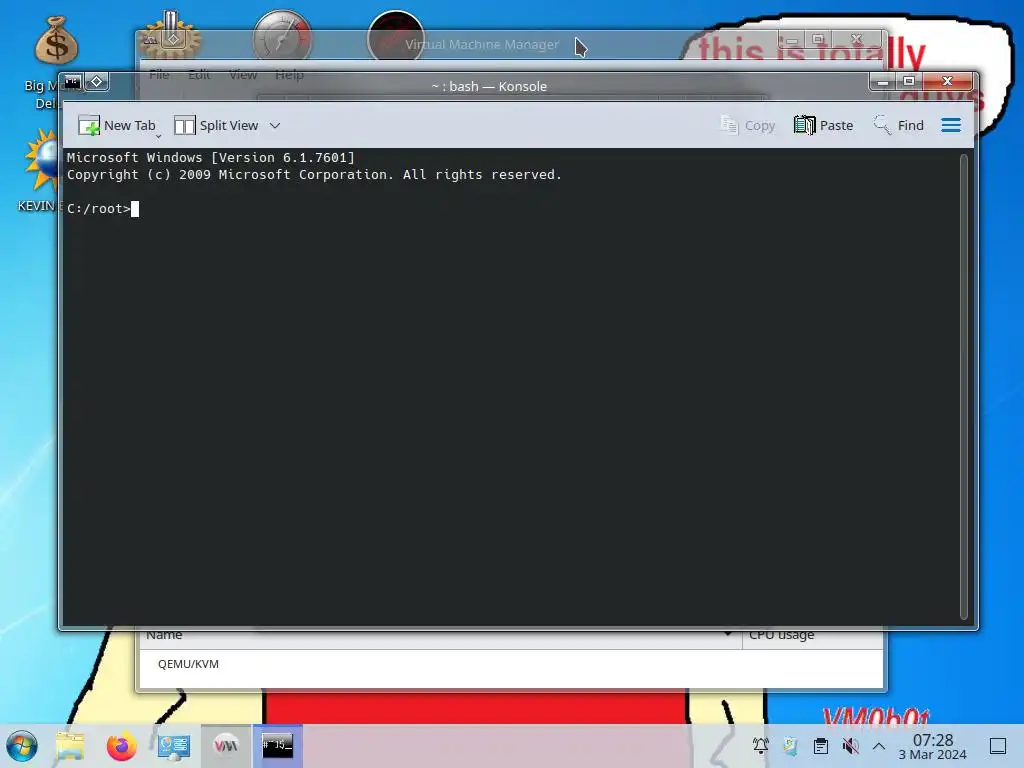The width and height of the screenshot is (1024, 768).
Task: Click the show desktop button
Action: coord(998,746)
